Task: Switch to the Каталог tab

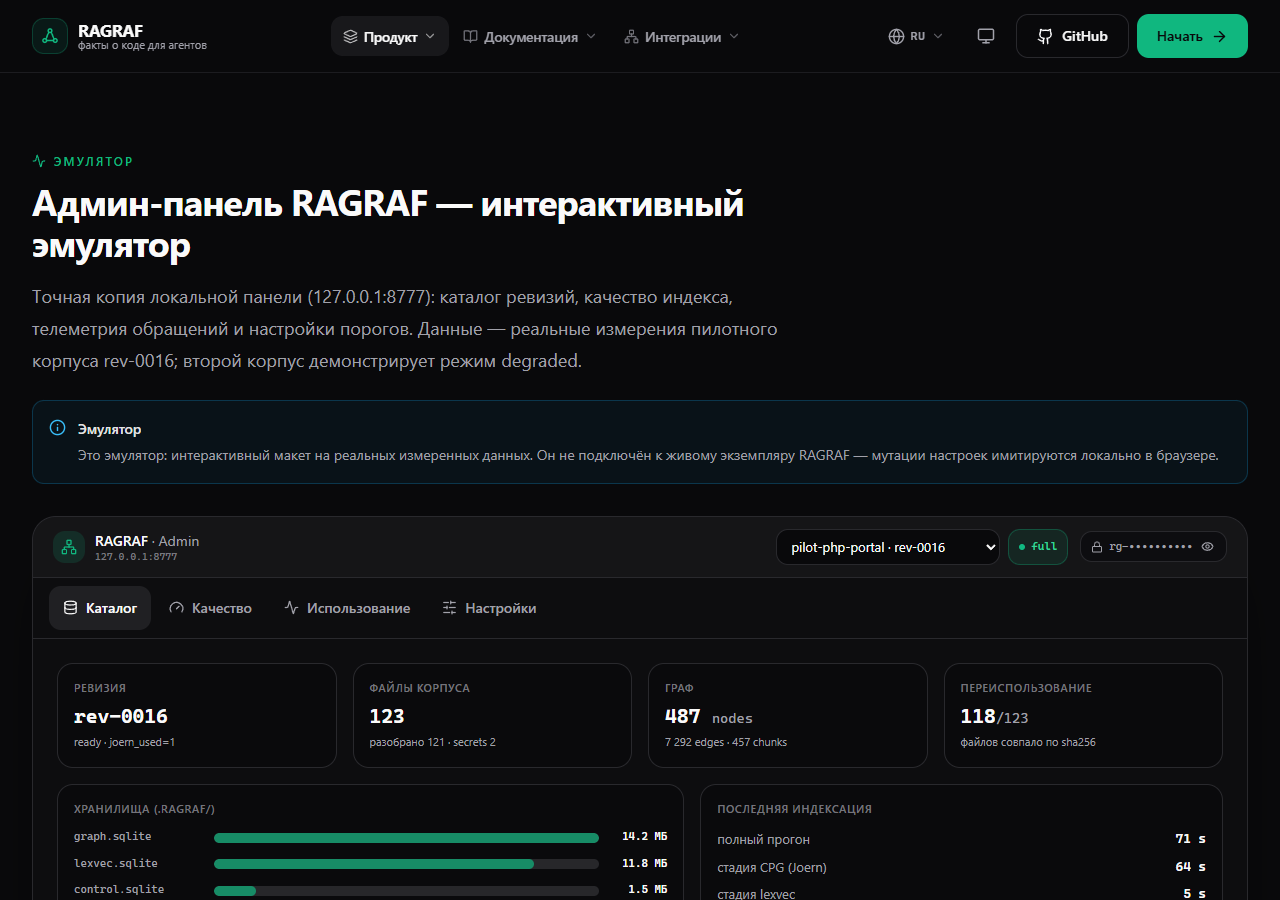Action: (100, 608)
